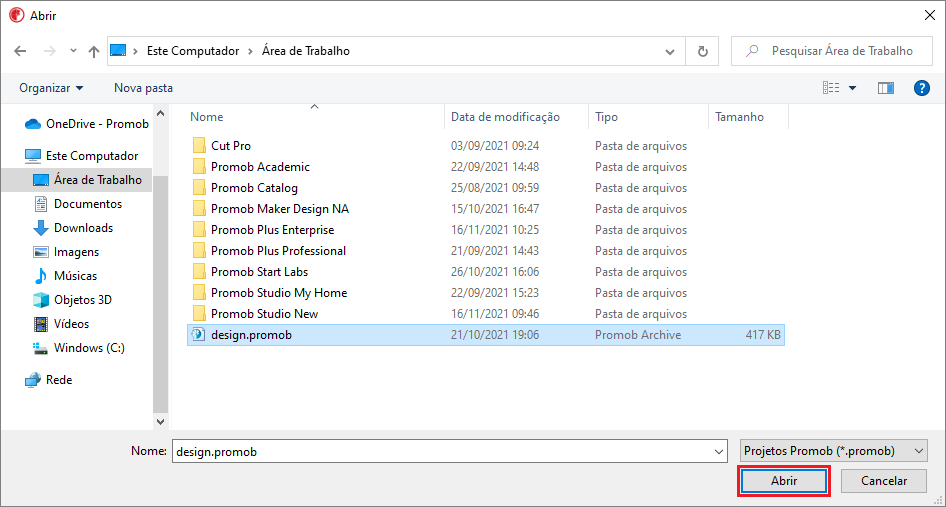
Task: Click the Abrir button
Action: 784,481
